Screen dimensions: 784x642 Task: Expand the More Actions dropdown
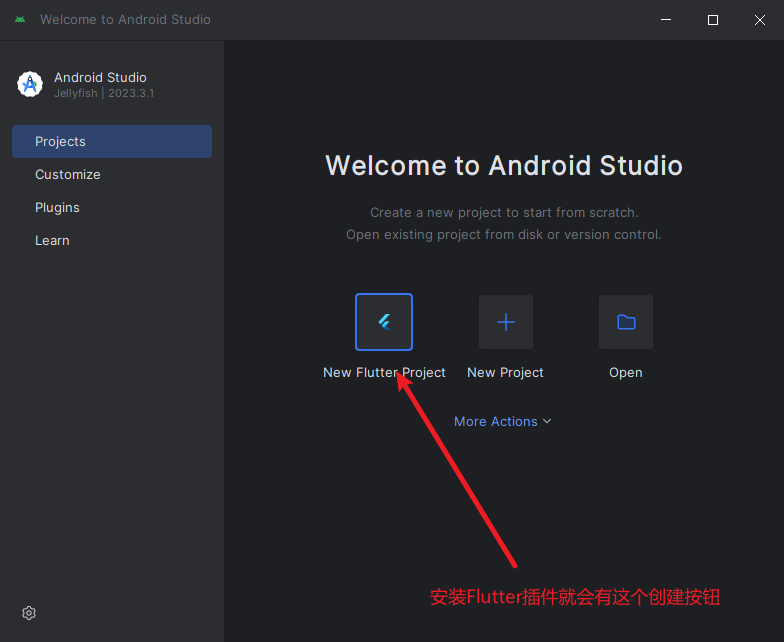tap(496, 422)
